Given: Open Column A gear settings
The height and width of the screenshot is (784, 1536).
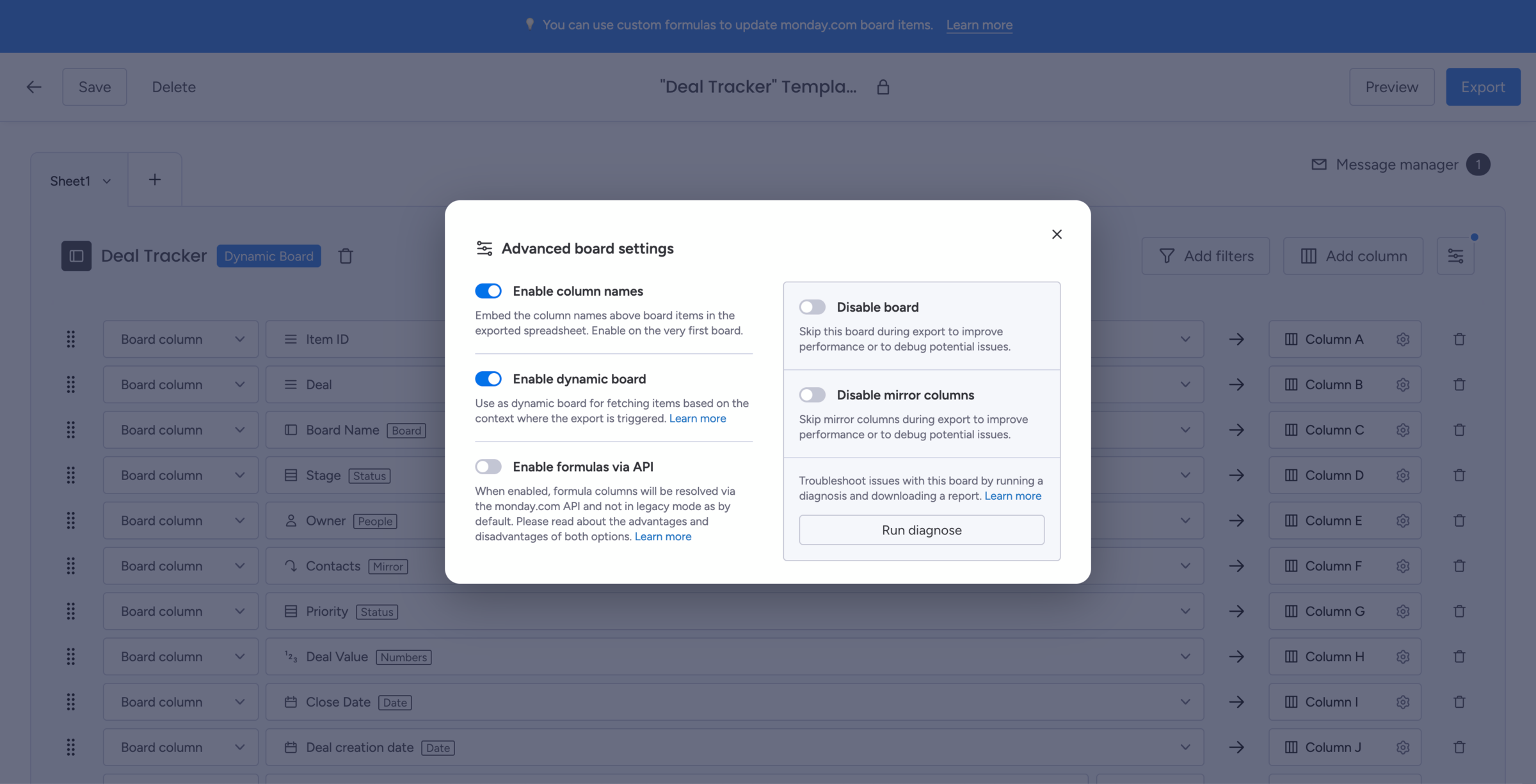Looking at the screenshot, I should 1403,339.
